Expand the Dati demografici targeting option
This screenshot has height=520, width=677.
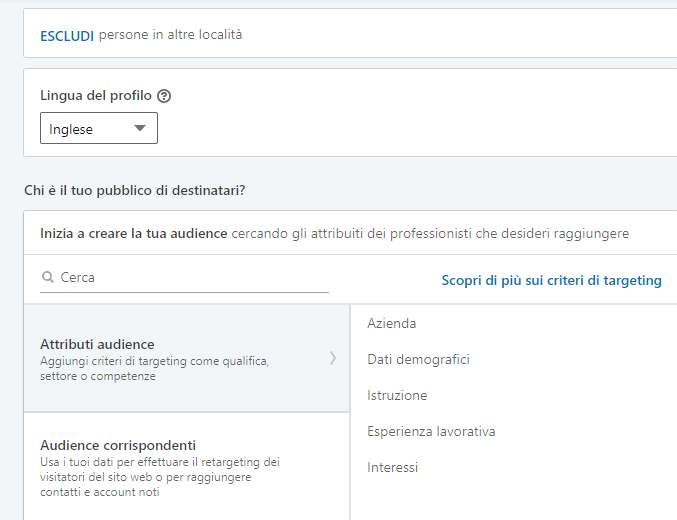(x=418, y=359)
